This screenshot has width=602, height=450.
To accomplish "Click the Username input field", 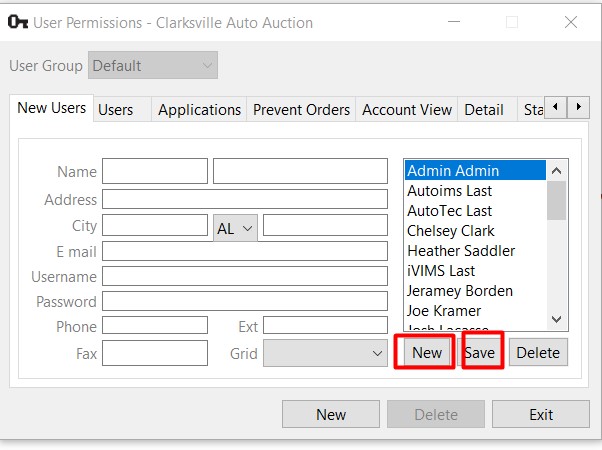I will [244, 276].
